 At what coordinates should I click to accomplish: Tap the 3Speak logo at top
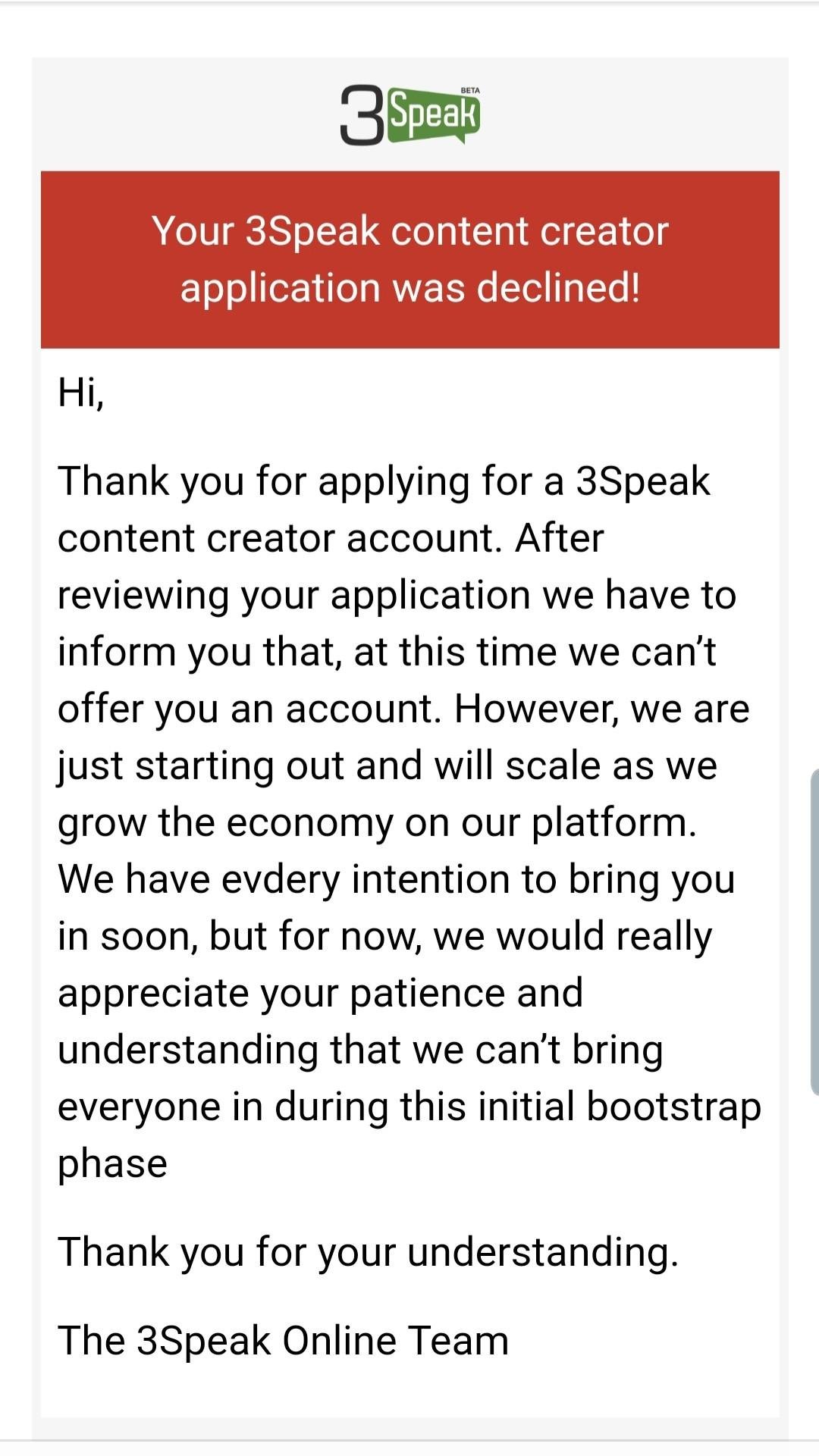pyautogui.click(x=409, y=115)
